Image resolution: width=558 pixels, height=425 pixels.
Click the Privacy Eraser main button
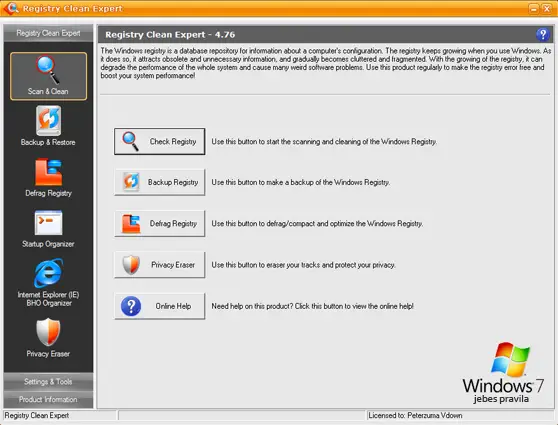[159, 265]
